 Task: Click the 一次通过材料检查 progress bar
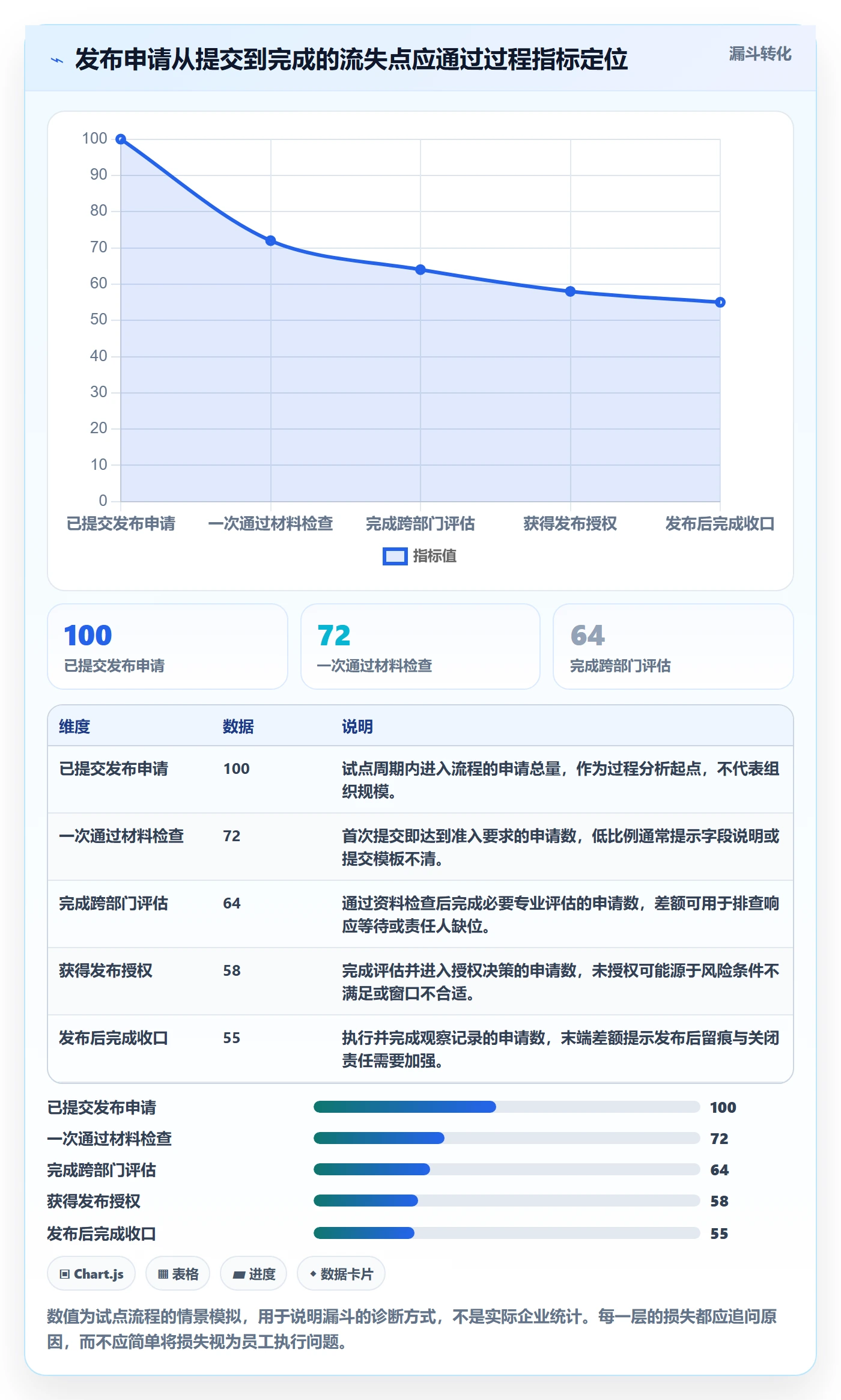click(507, 1138)
